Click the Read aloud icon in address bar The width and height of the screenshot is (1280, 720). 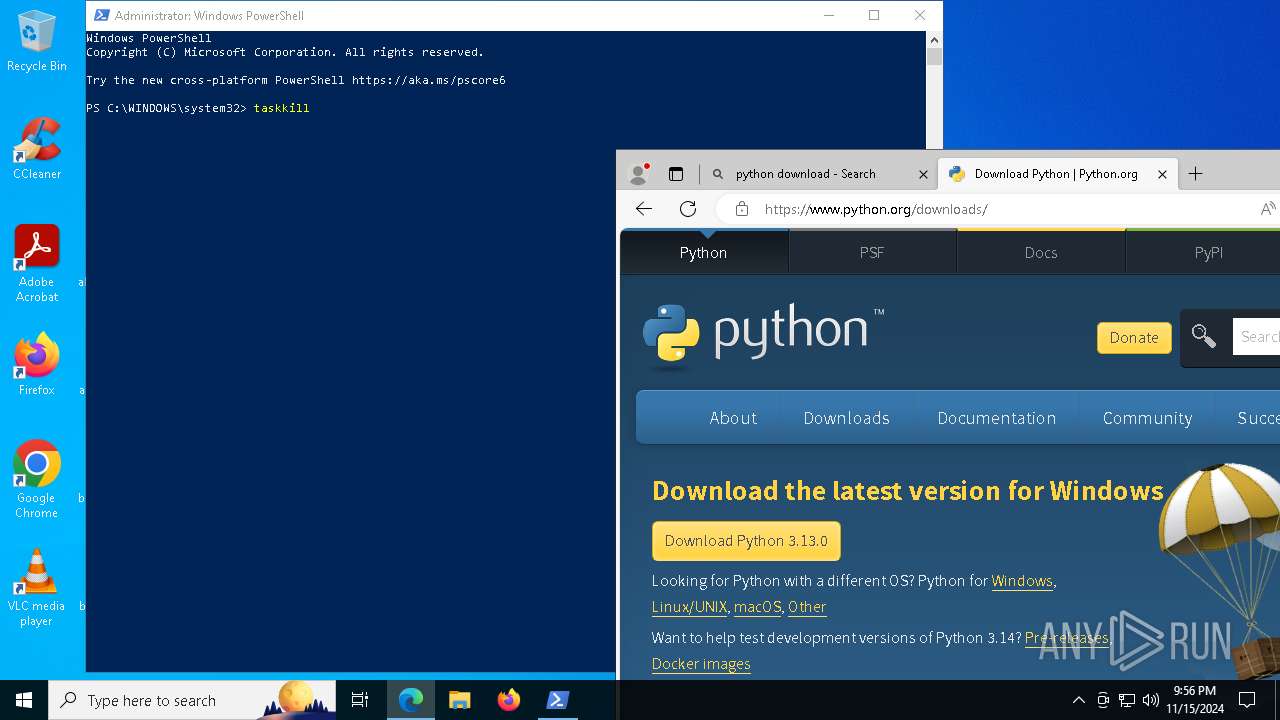(x=1267, y=209)
